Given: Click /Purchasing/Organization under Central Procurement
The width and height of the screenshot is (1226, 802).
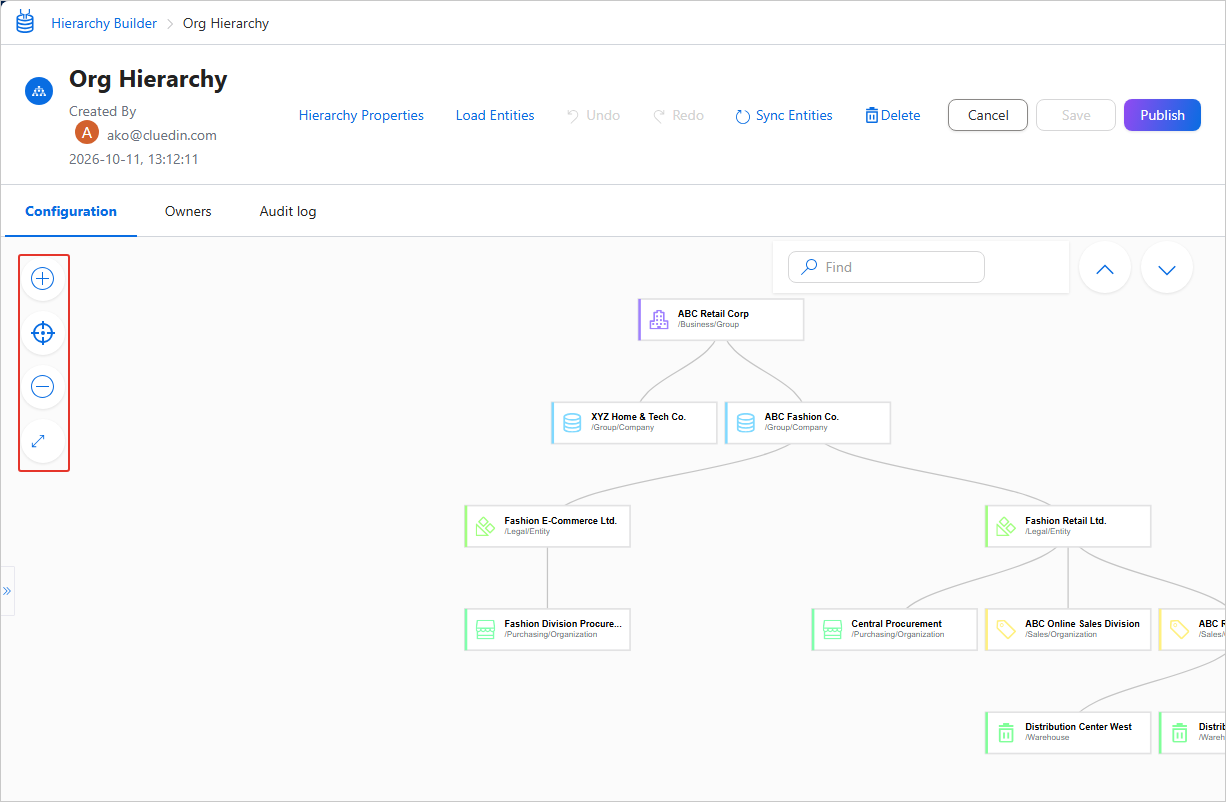Looking at the screenshot, I should tap(897, 635).
